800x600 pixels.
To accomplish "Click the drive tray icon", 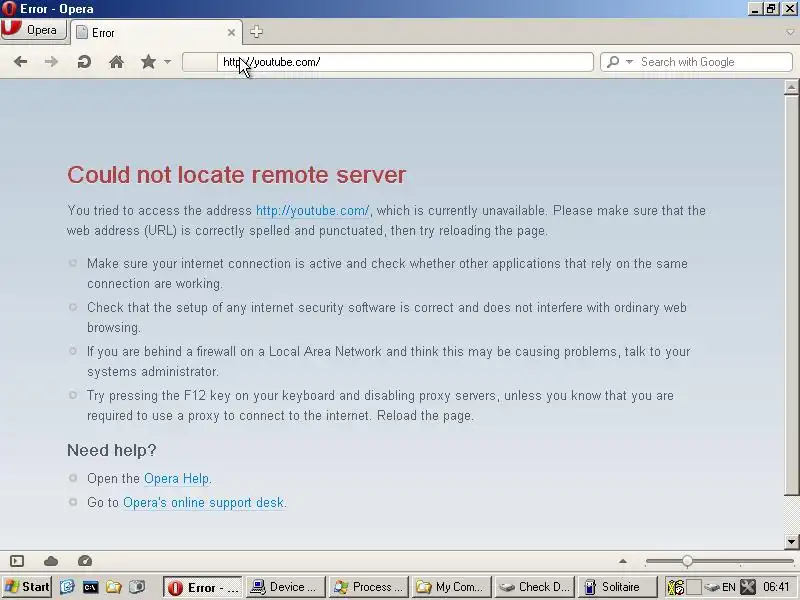I will [x=712, y=588].
